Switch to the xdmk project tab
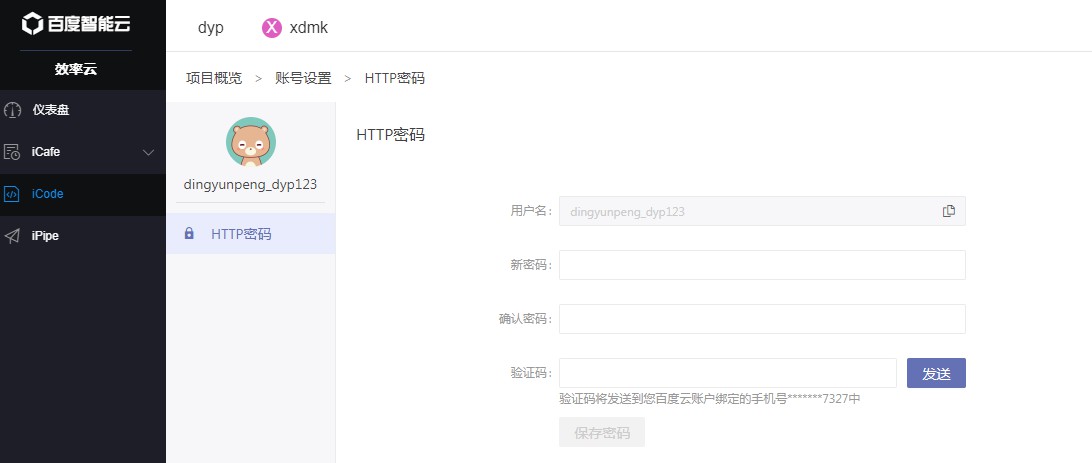 (295, 28)
